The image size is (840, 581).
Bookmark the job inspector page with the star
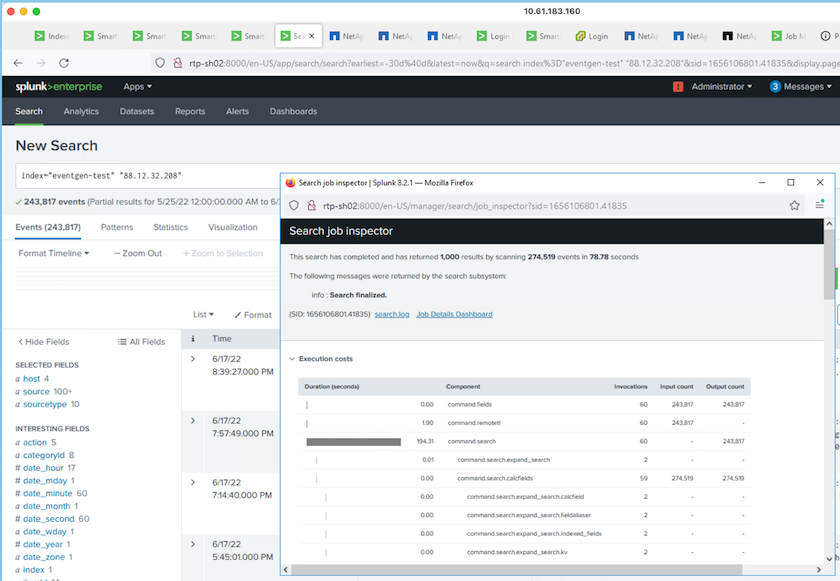tap(794, 205)
